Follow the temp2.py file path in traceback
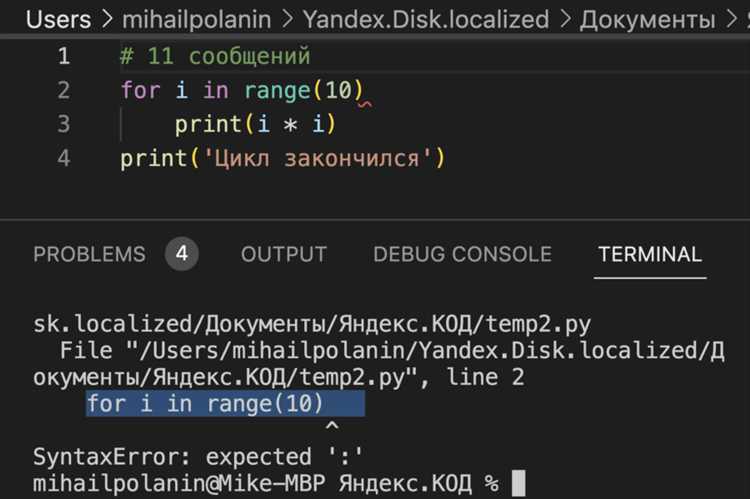This screenshot has width=750, height=499. tap(378, 364)
